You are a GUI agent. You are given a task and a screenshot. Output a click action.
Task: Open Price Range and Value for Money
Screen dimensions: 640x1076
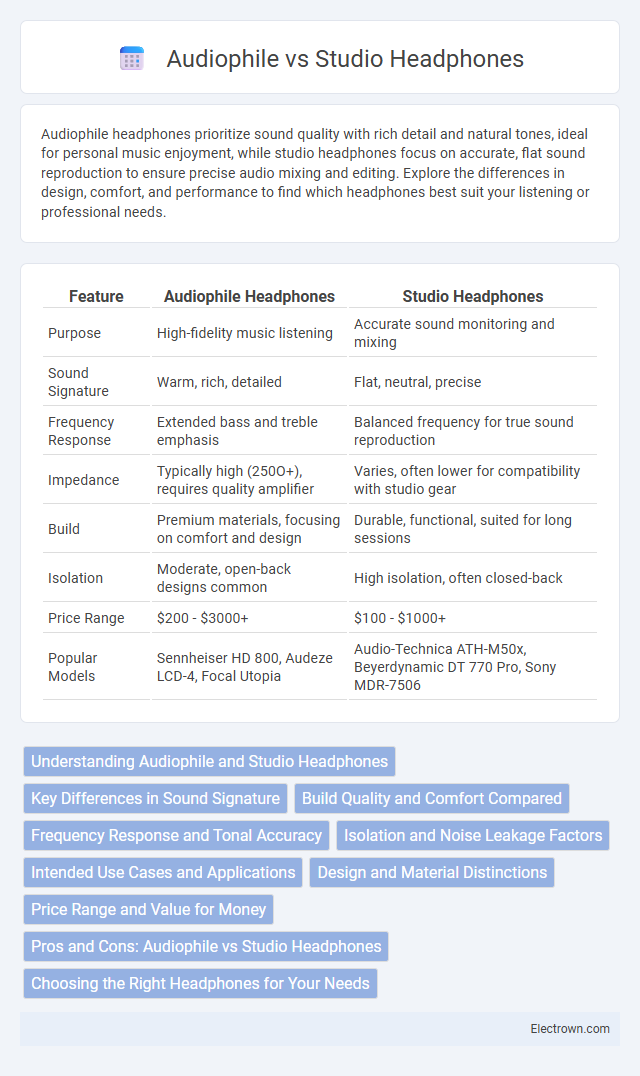coord(148,909)
